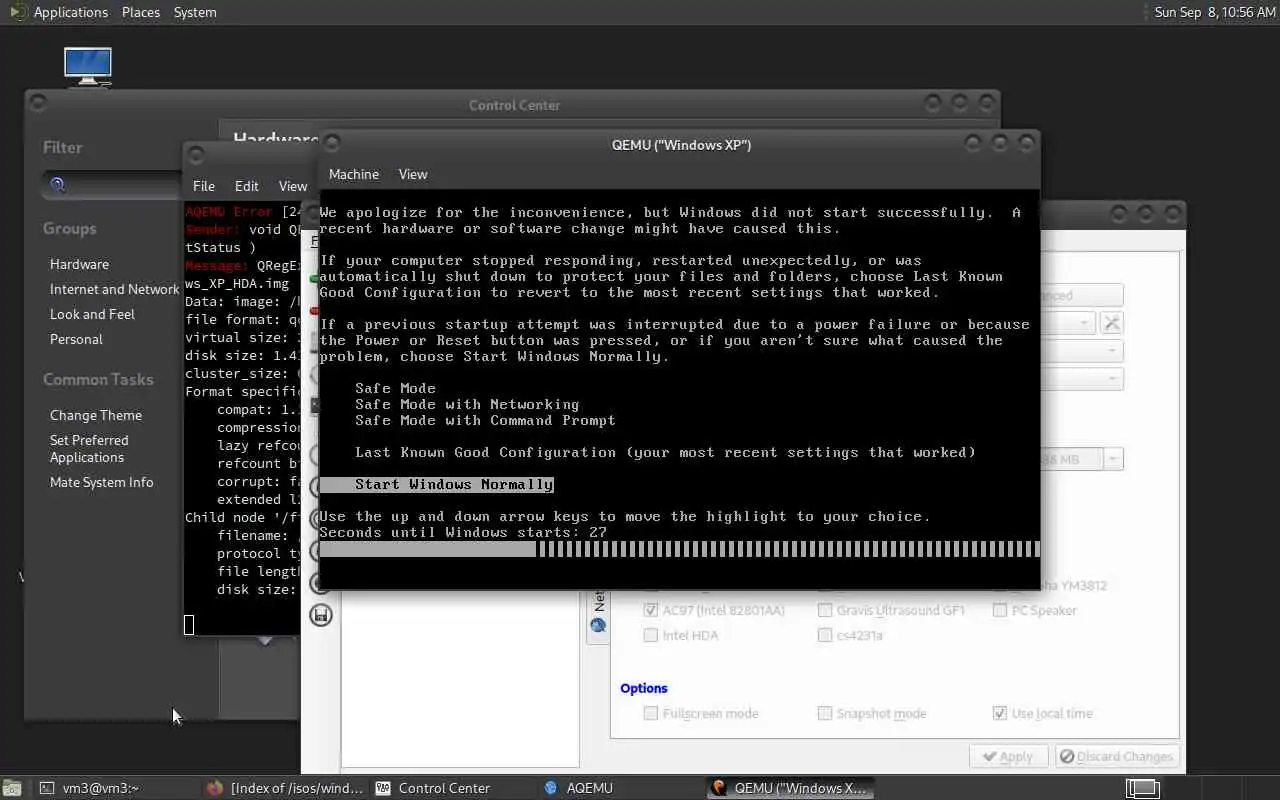This screenshot has width=1280, height=800.
Task: Select the Look and Feel group
Action: click(x=92, y=314)
